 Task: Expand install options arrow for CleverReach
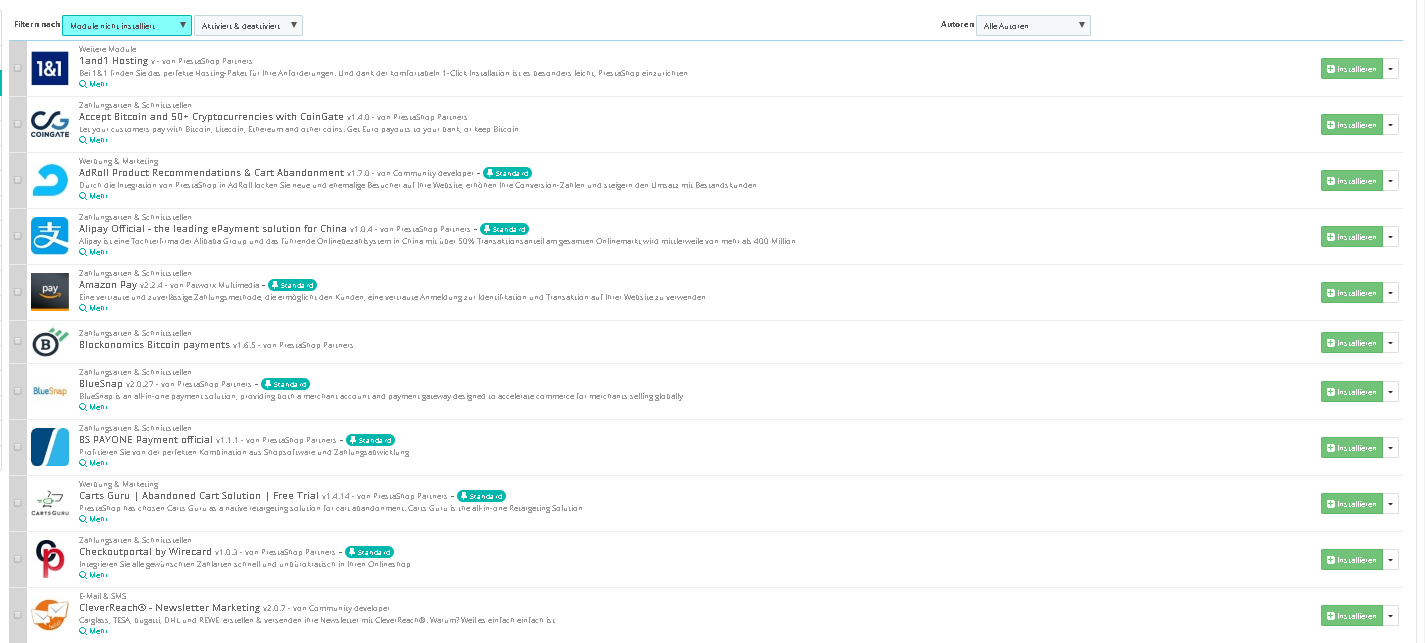tap(1391, 616)
